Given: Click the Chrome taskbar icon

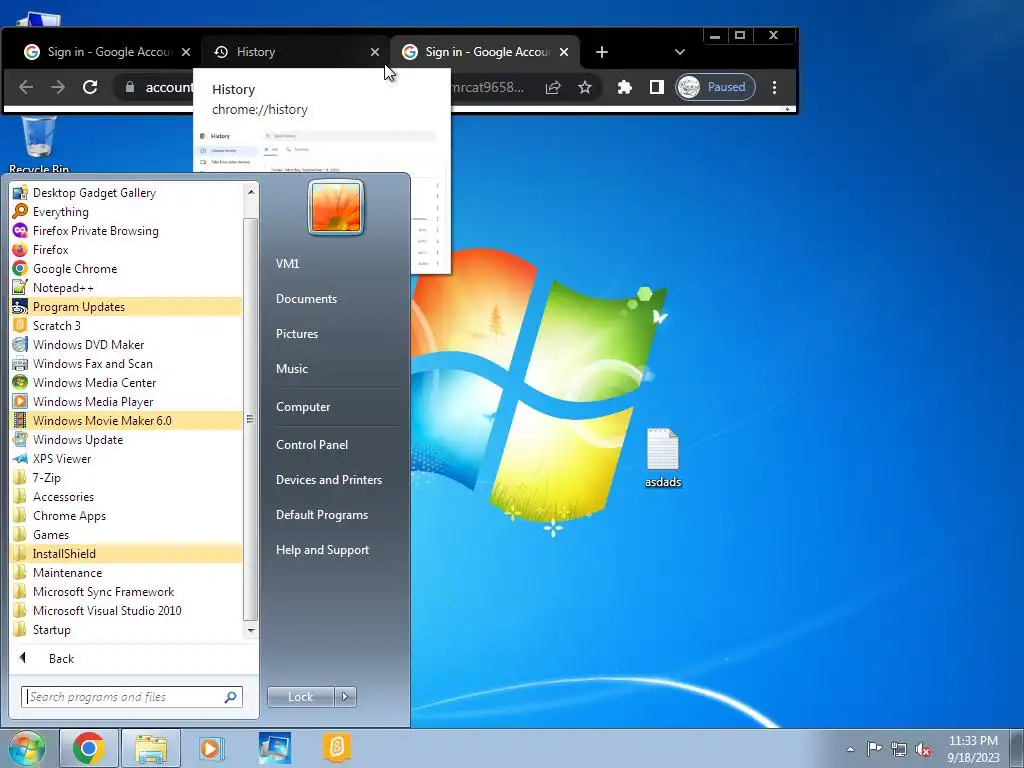Looking at the screenshot, I should point(89,748).
